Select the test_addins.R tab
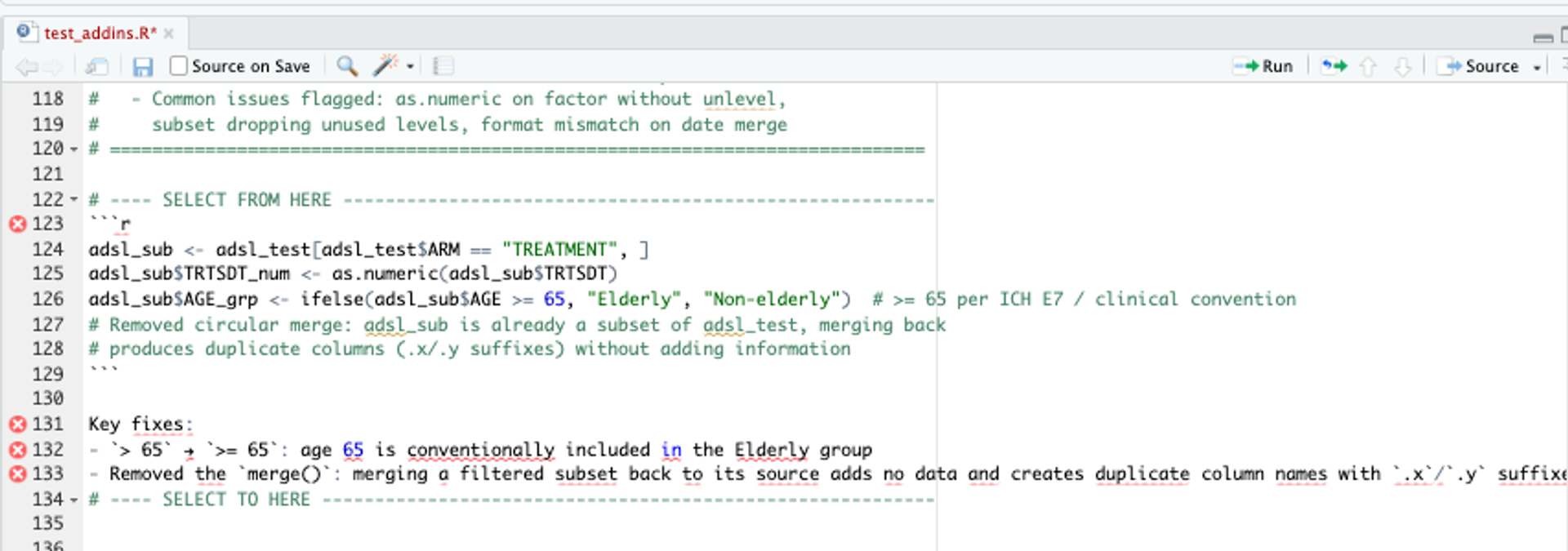The height and width of the screenshot is (551, 1568). click(100, 33)
